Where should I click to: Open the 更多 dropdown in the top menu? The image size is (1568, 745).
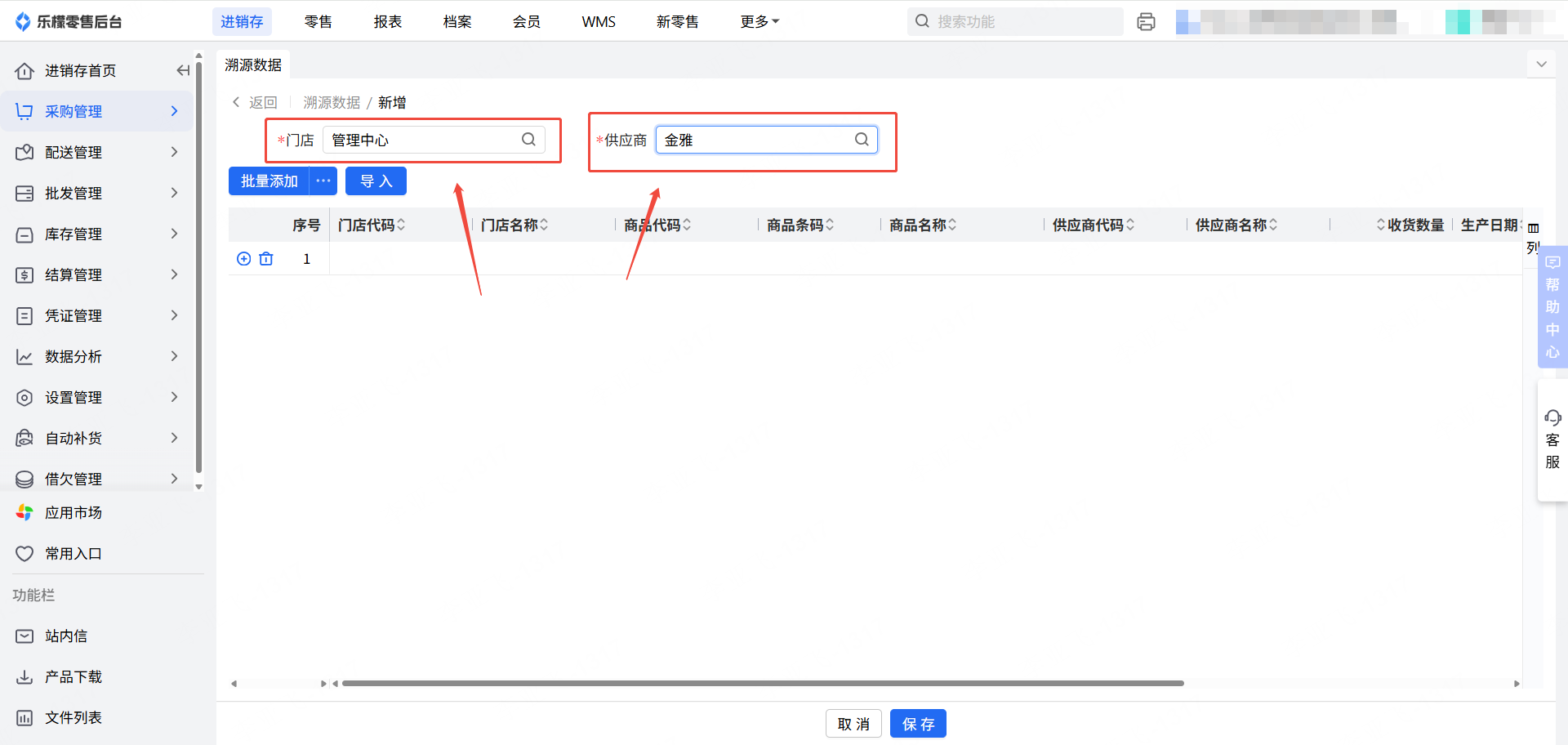pyautogui.click(x=759, y=22)
